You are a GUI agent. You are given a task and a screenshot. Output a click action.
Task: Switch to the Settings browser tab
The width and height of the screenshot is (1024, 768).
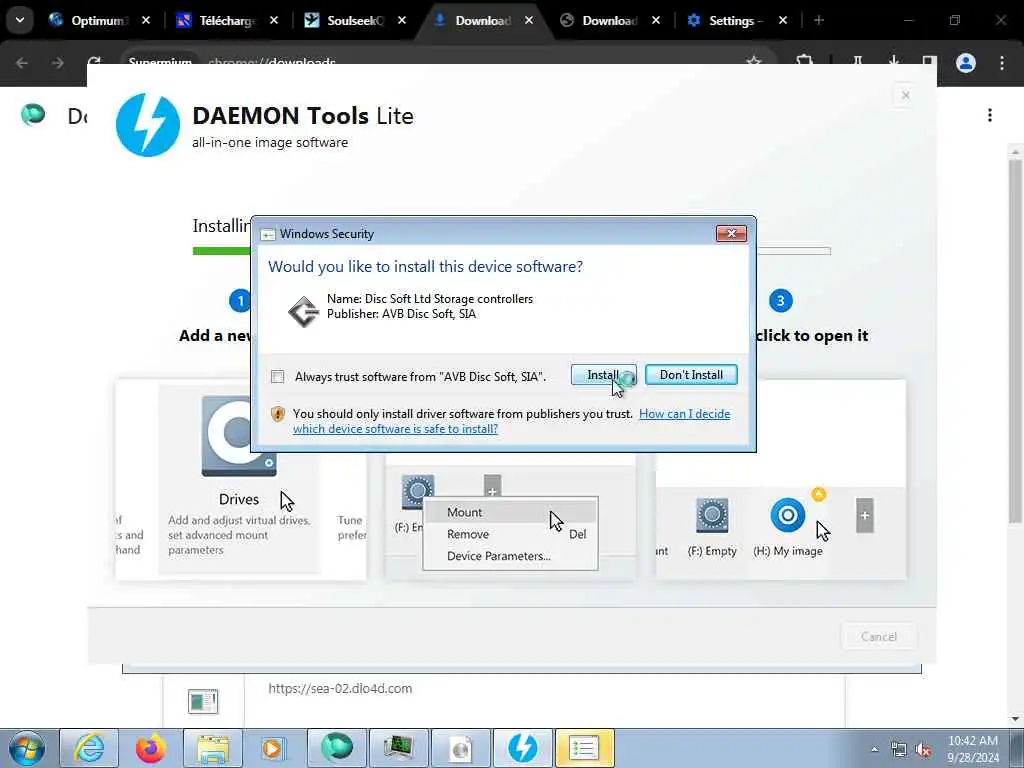tap(735, 21)
